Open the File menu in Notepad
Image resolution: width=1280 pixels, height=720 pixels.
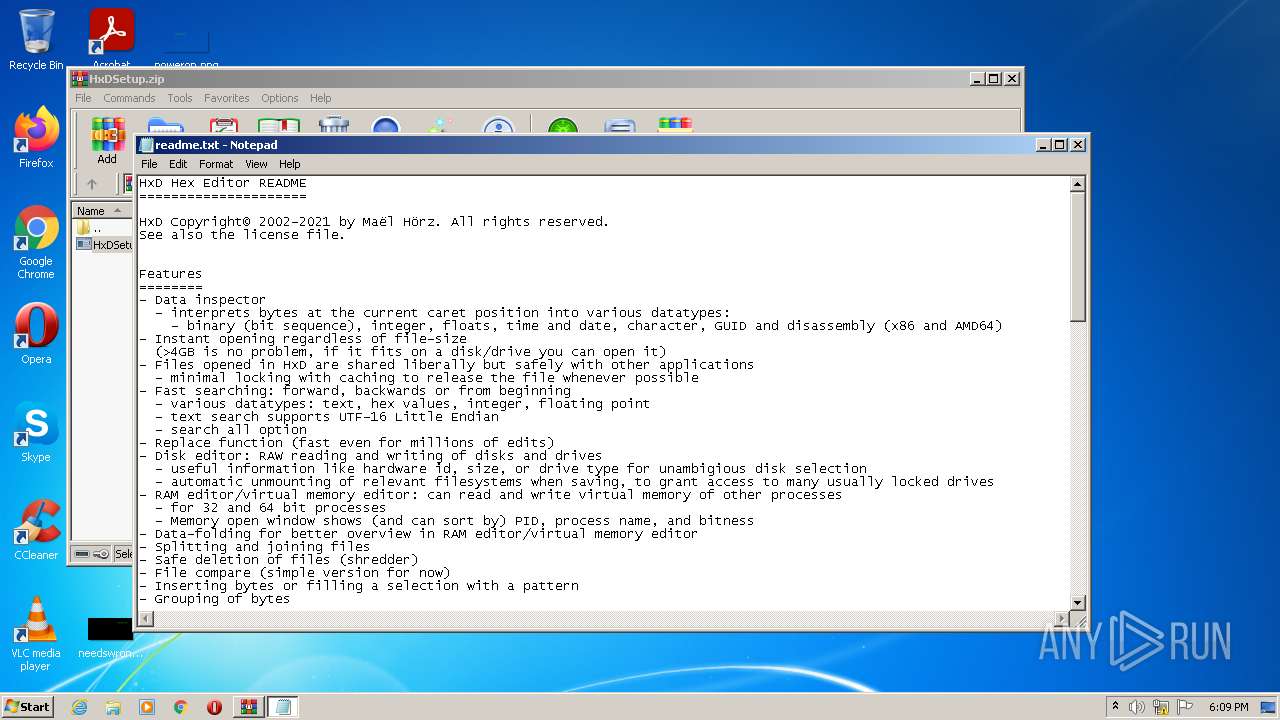pos(149,164)
